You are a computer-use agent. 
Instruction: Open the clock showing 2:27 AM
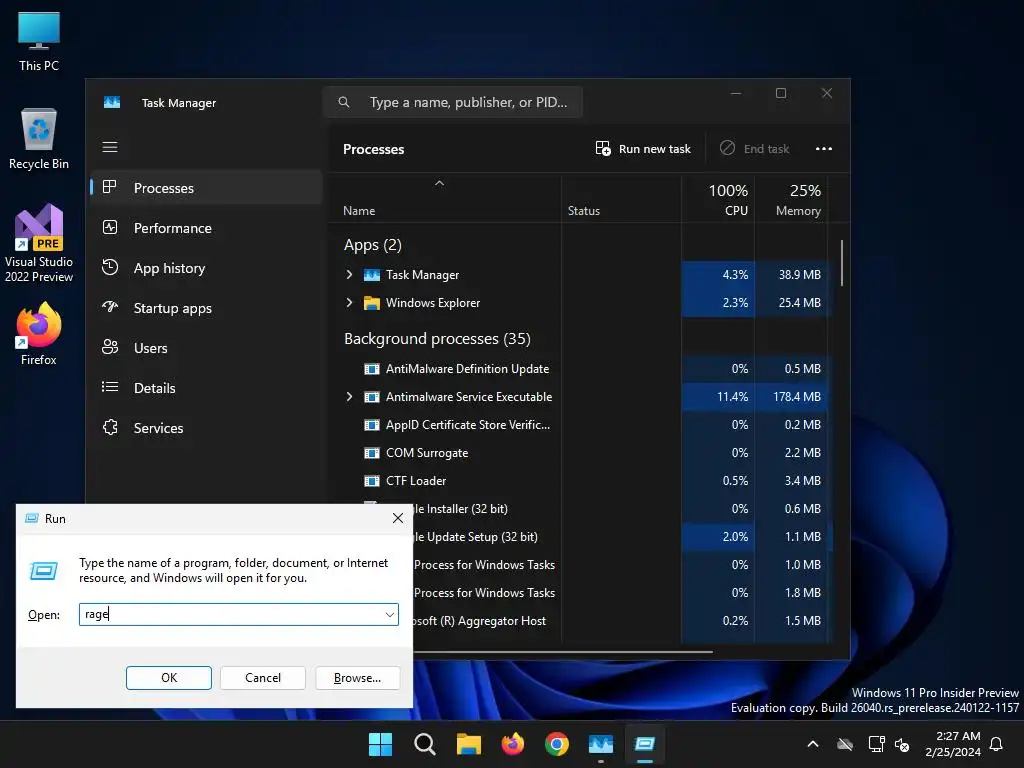(953, 744)
